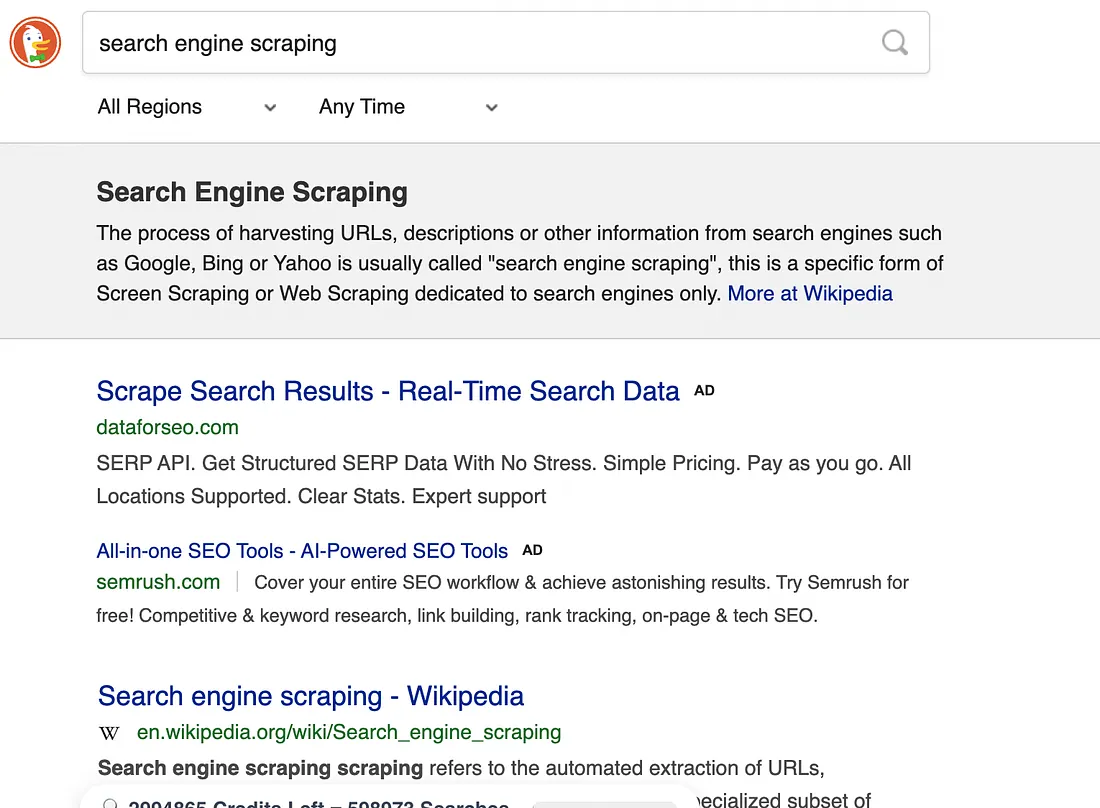
Task: Click the AD badge beside All-in-one SEO Tools
Action: point(533,550)
